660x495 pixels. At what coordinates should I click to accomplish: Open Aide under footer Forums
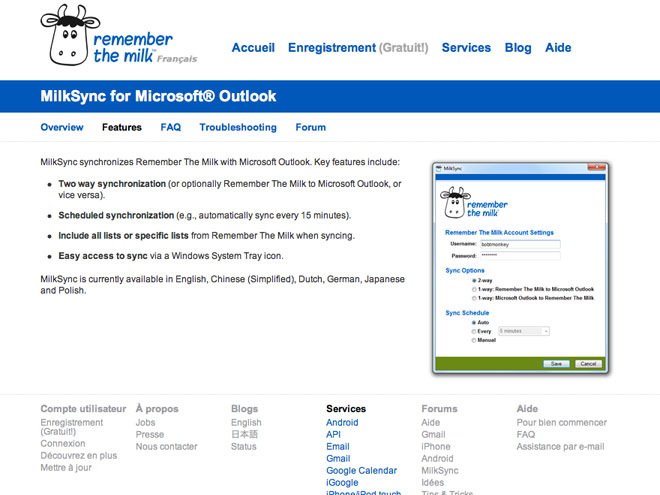(431, 423)
